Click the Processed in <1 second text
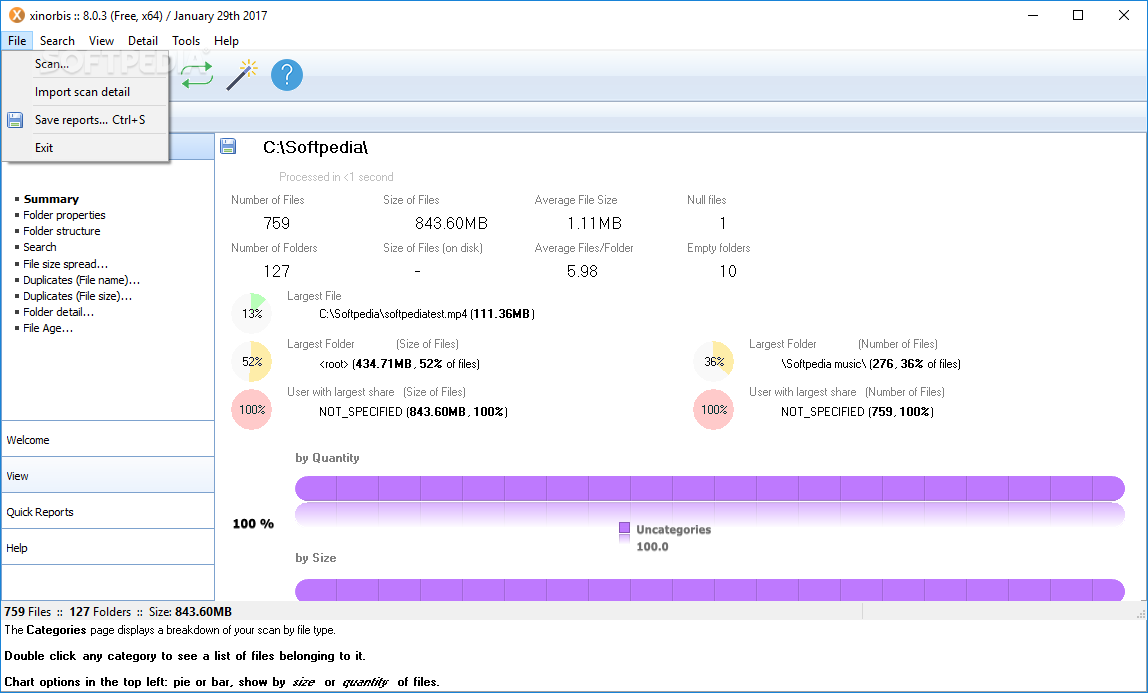Screen dimensions: 1148x693 point(336,177)
